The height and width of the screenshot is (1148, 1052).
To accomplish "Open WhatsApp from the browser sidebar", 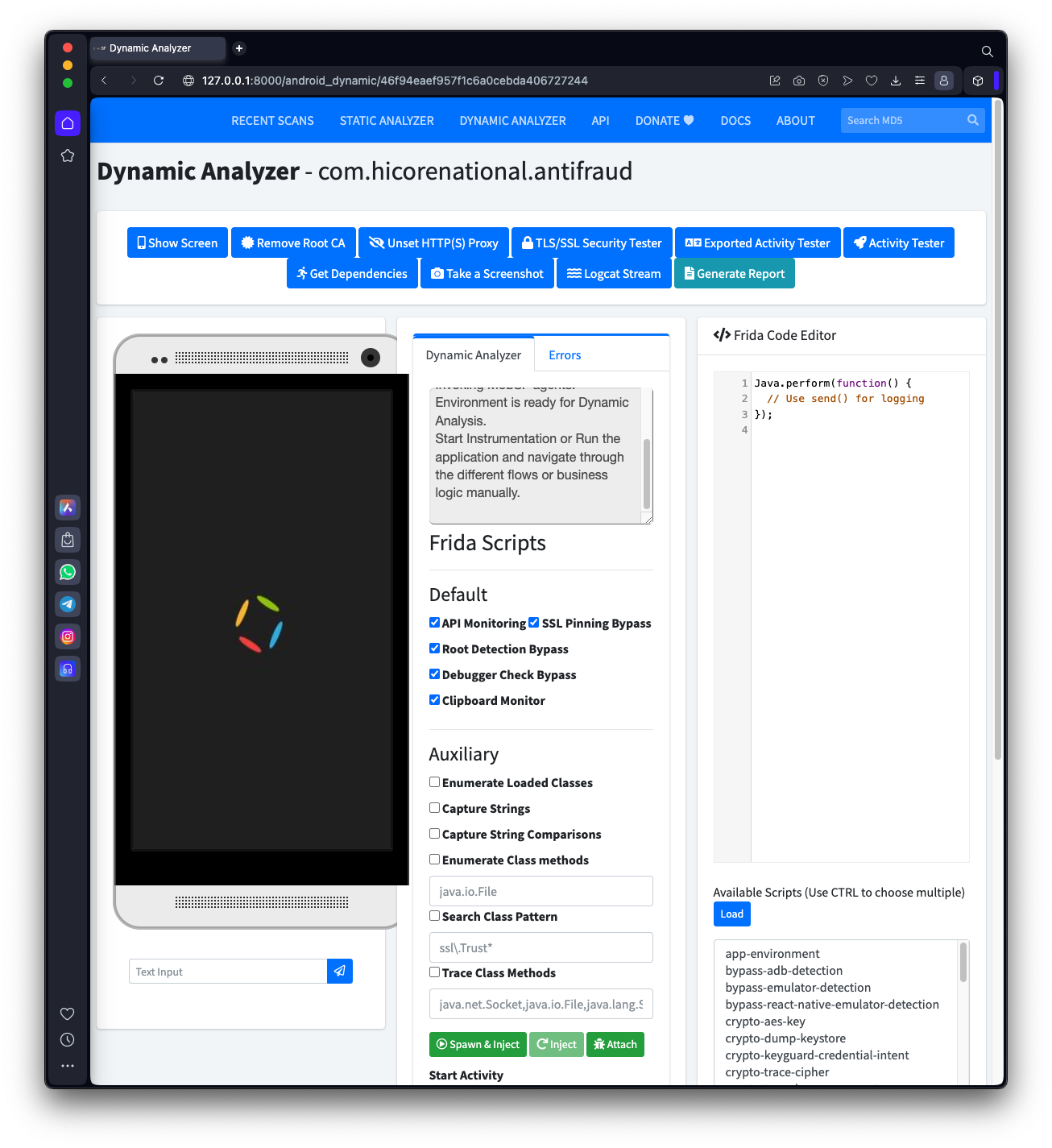I will (68, 572).
